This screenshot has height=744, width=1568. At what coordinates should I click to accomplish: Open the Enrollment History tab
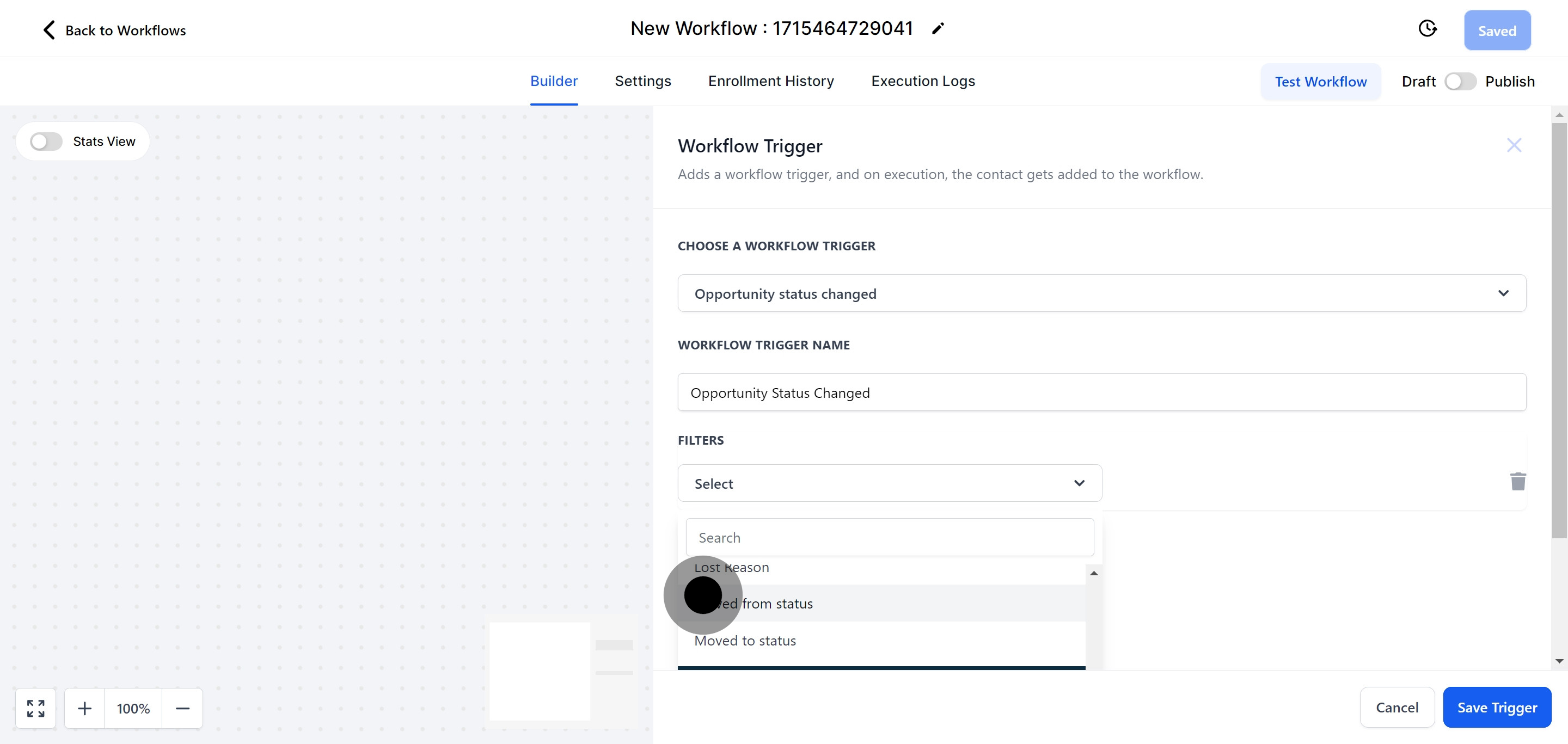[x=770, y=81]
